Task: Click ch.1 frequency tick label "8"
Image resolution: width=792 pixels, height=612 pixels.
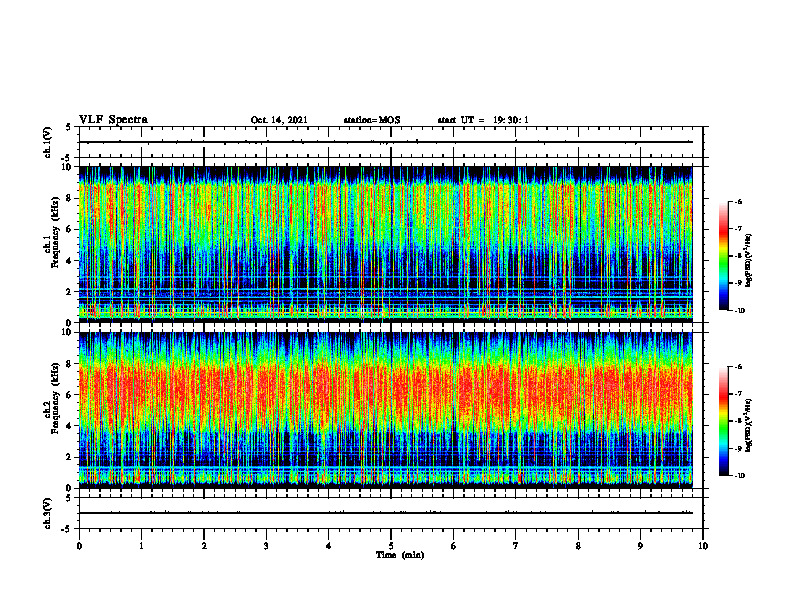Action: pos(70,198)
